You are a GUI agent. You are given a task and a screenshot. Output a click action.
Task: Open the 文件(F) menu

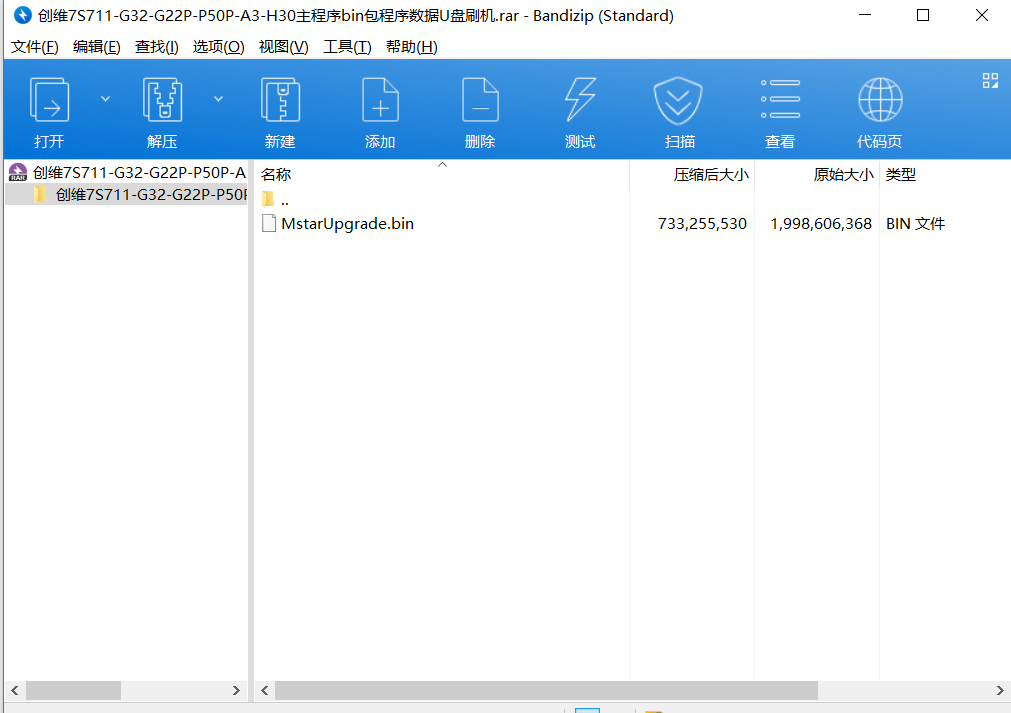tap(35, 46)
